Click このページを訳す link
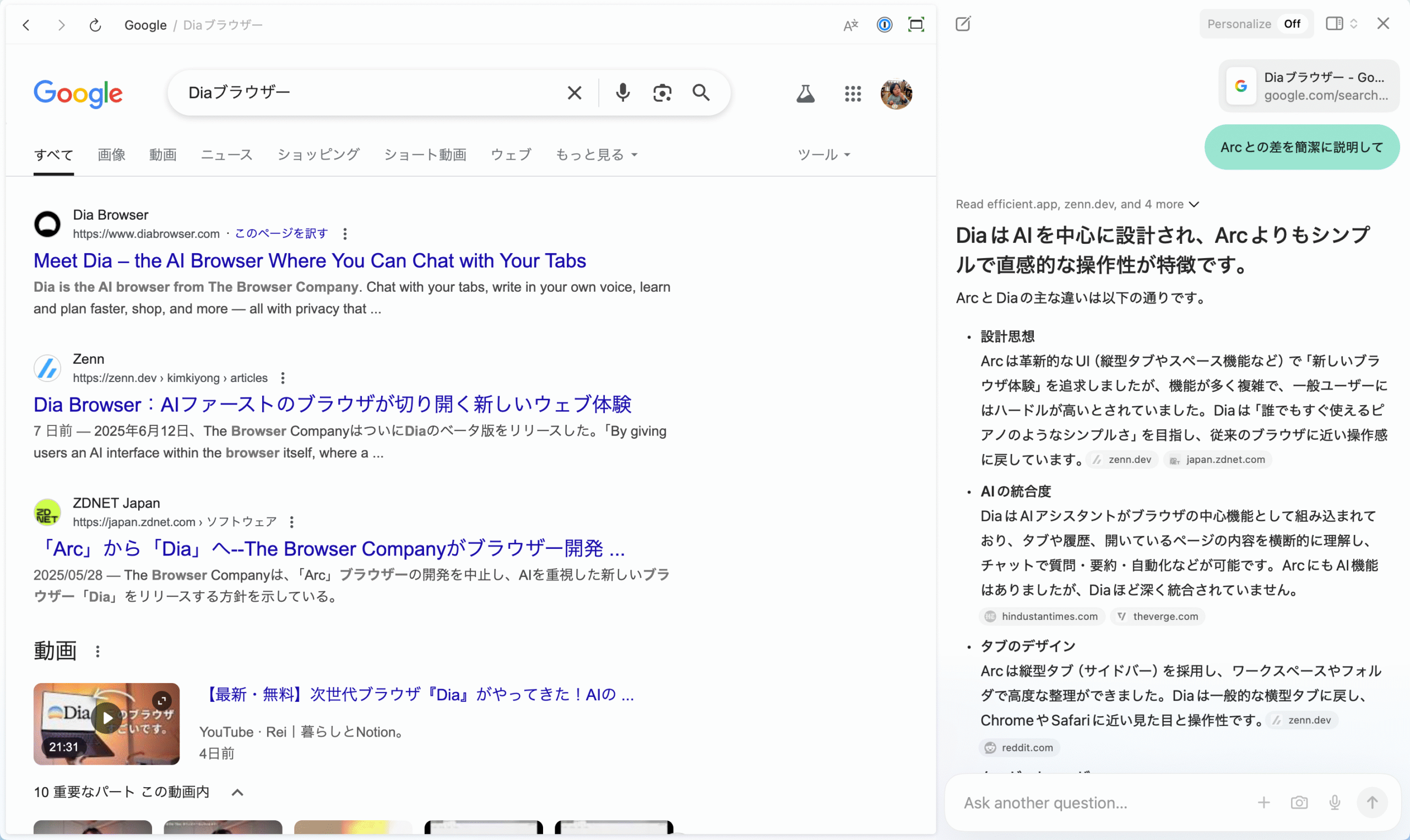This screenshot has height=840, width=1410. click(x=281, y=233)
